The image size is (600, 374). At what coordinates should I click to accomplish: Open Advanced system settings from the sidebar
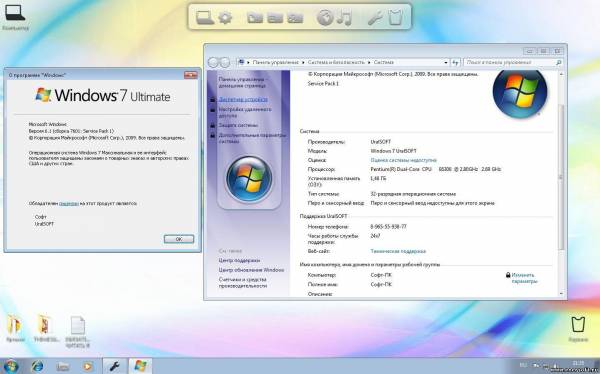pyautogui.click(x=252, y=138)
